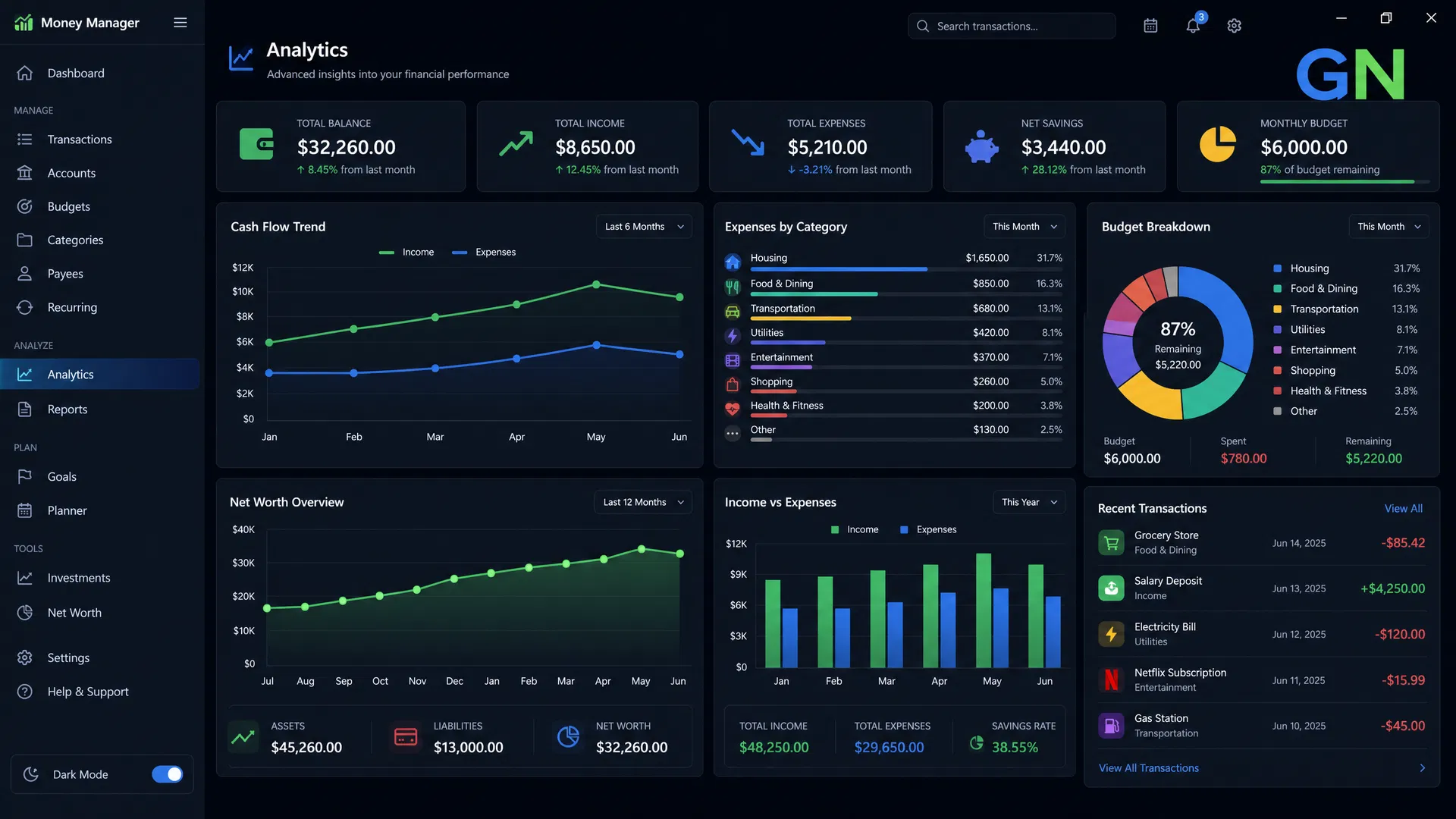Open the Last 6 Months dropdown
1456x819 pixels.
tap(644, 227)
